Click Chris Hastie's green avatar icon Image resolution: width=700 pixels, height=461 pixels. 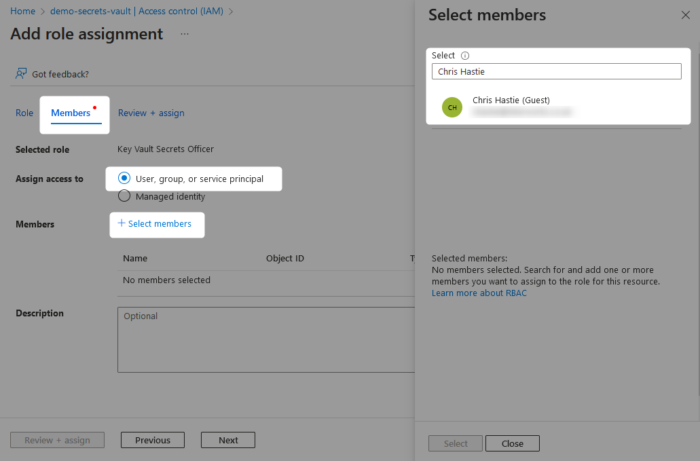(452, 107)
